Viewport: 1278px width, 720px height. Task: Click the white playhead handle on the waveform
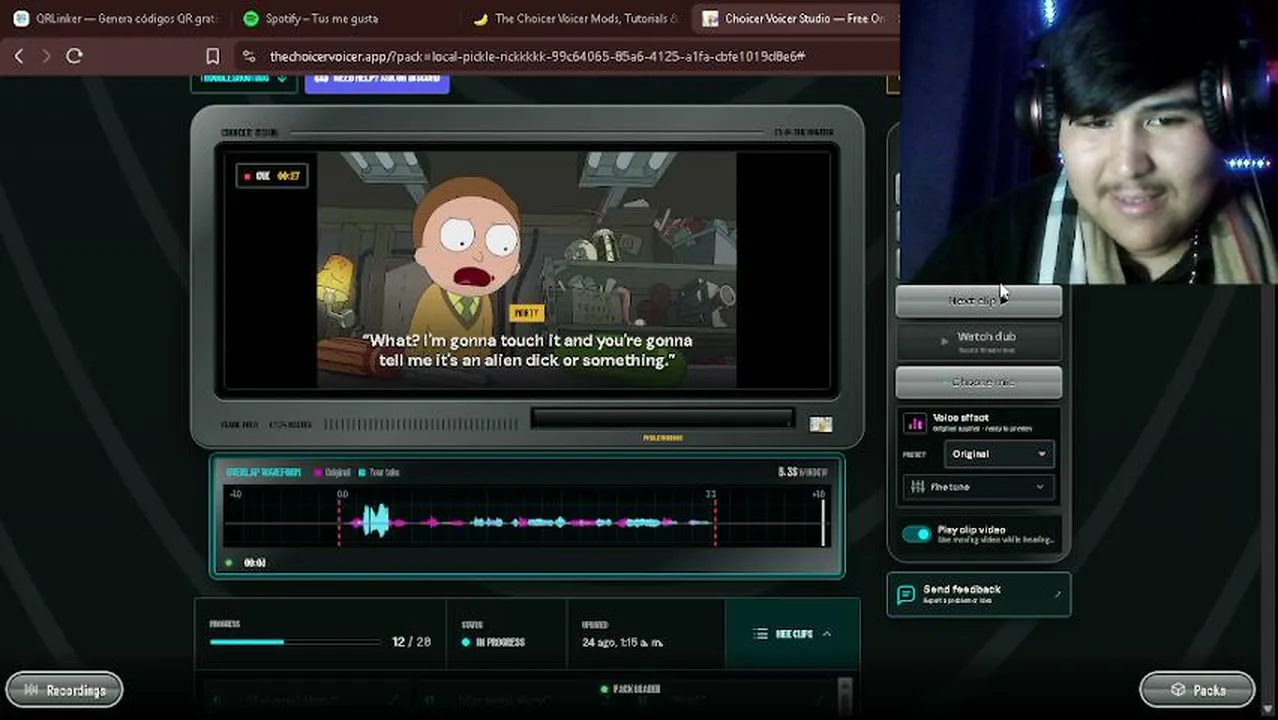823,521
